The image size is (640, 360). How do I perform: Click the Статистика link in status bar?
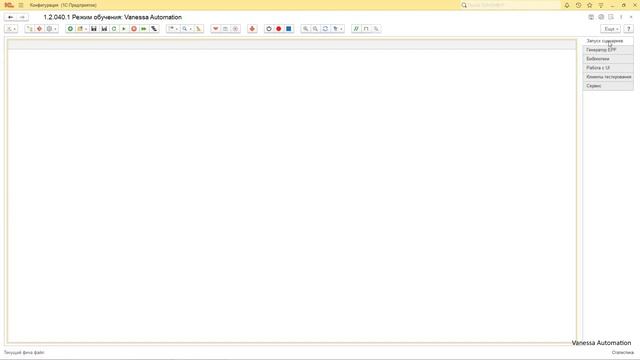[x=623, y=352]
